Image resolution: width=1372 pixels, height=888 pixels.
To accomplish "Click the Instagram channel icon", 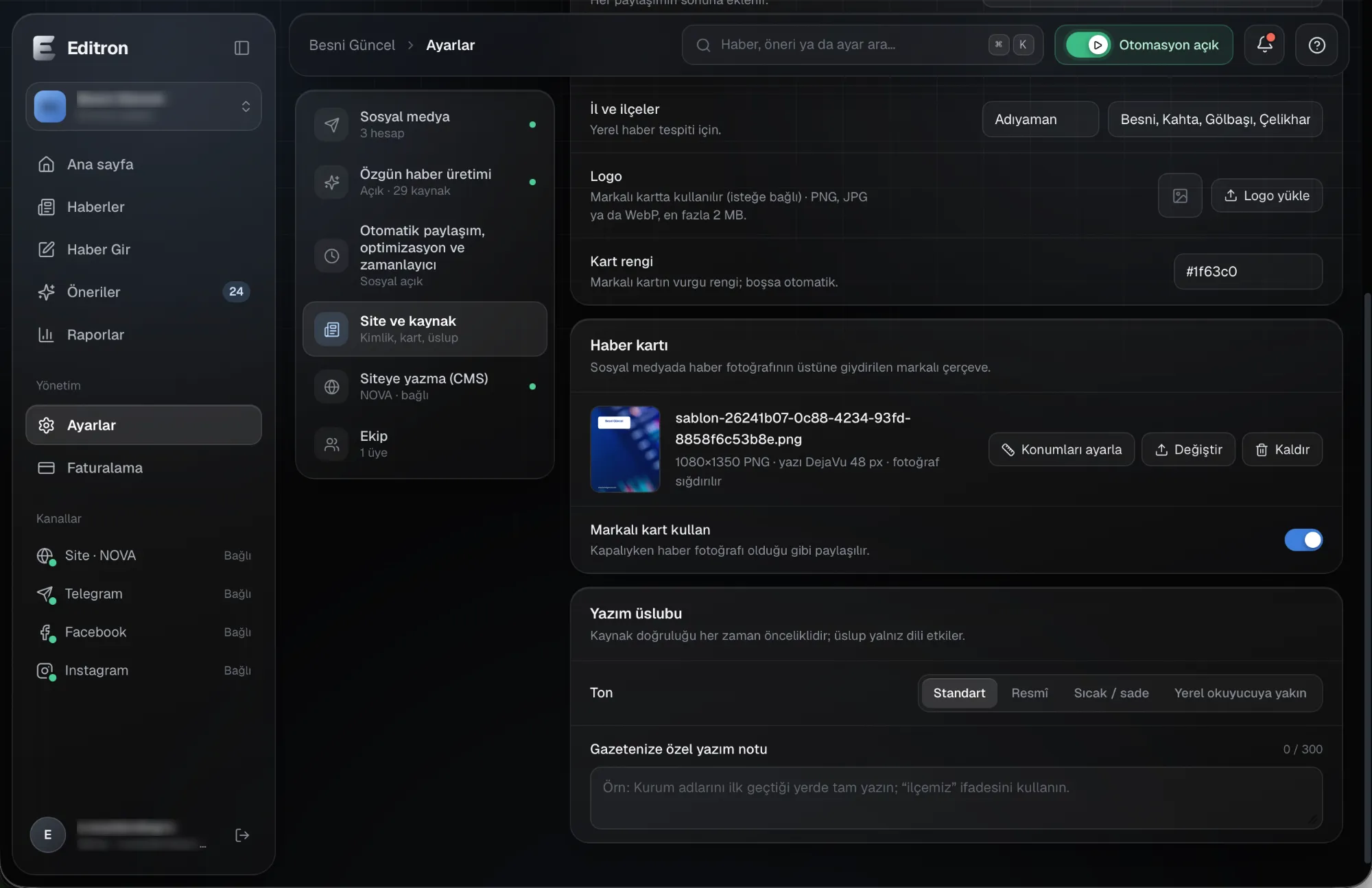I will tap(45, 671).
